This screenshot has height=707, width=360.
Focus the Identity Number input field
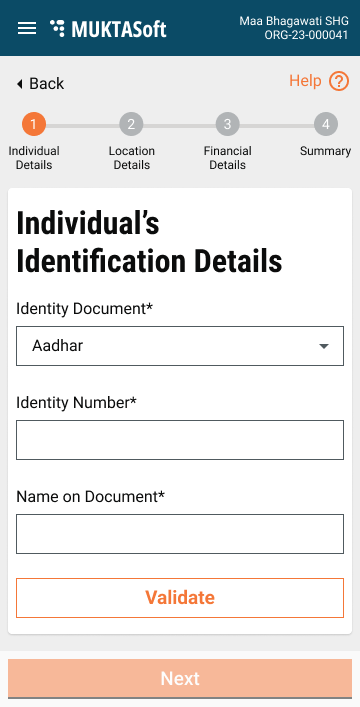click(x=180, y=440)
